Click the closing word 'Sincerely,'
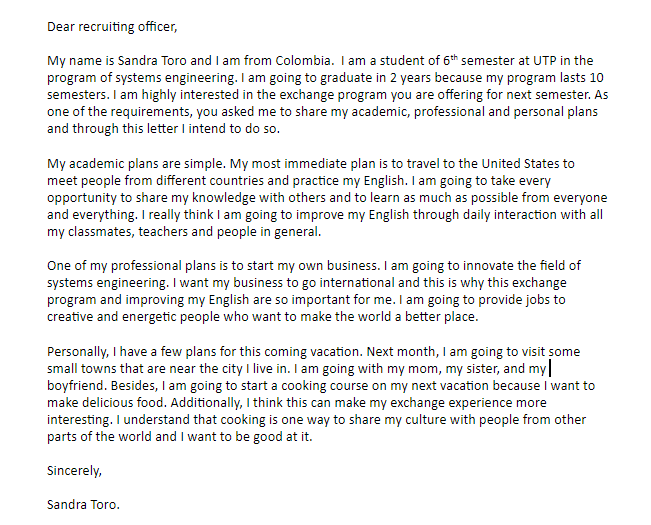 74,471
